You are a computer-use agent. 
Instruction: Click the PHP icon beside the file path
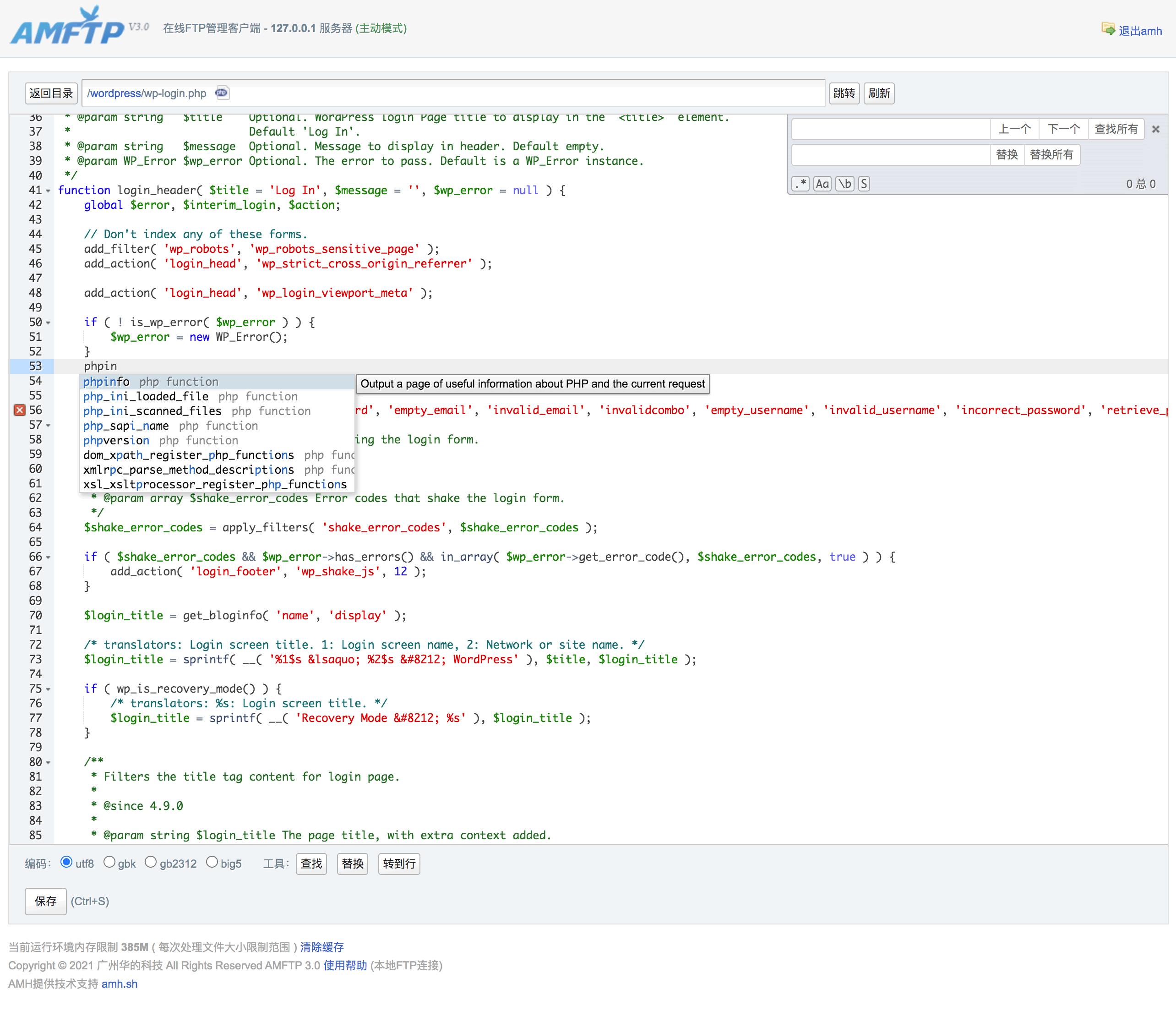pyautogui.click(x=221, y=93)
